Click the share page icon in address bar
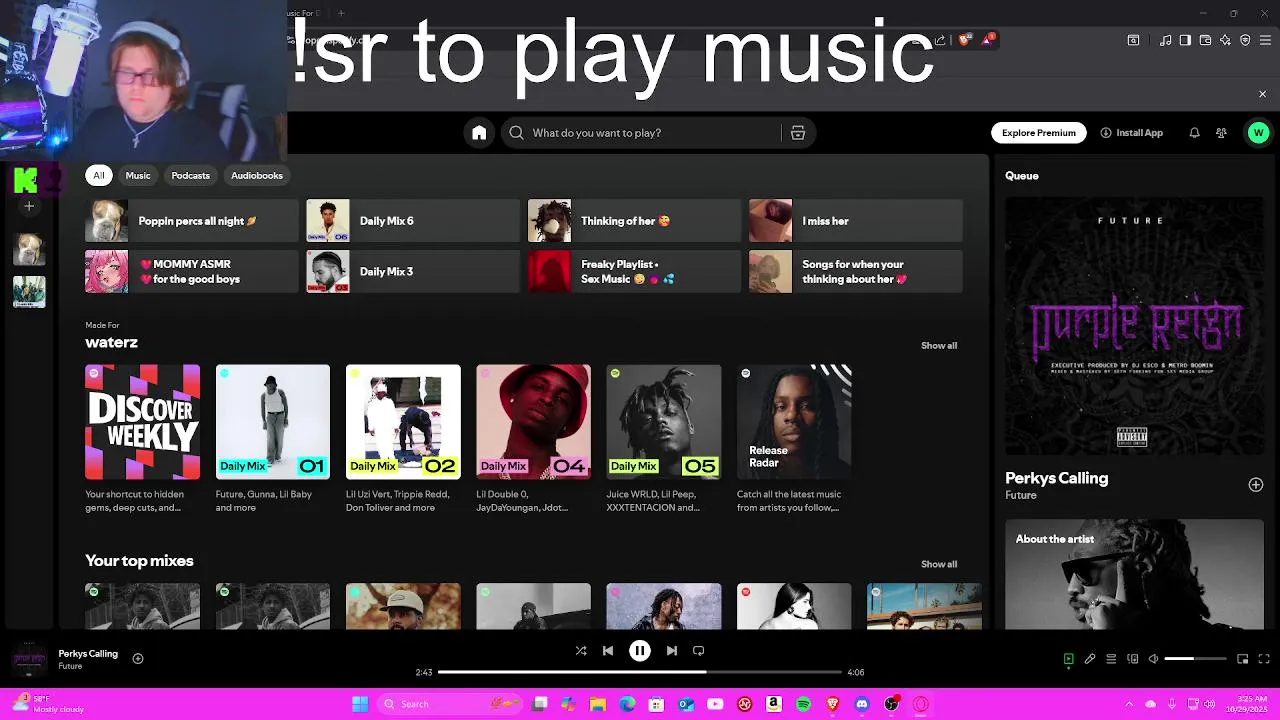Viewport: 1280px width, 720px height. pyautogui.click(x=940, y=40)
